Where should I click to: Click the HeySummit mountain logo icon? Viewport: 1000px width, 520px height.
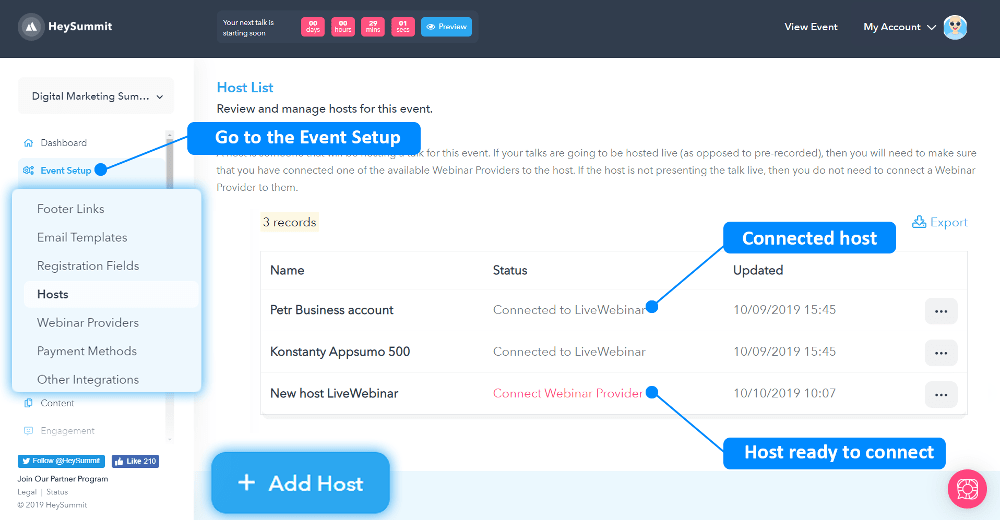click(x=31, y=27)
